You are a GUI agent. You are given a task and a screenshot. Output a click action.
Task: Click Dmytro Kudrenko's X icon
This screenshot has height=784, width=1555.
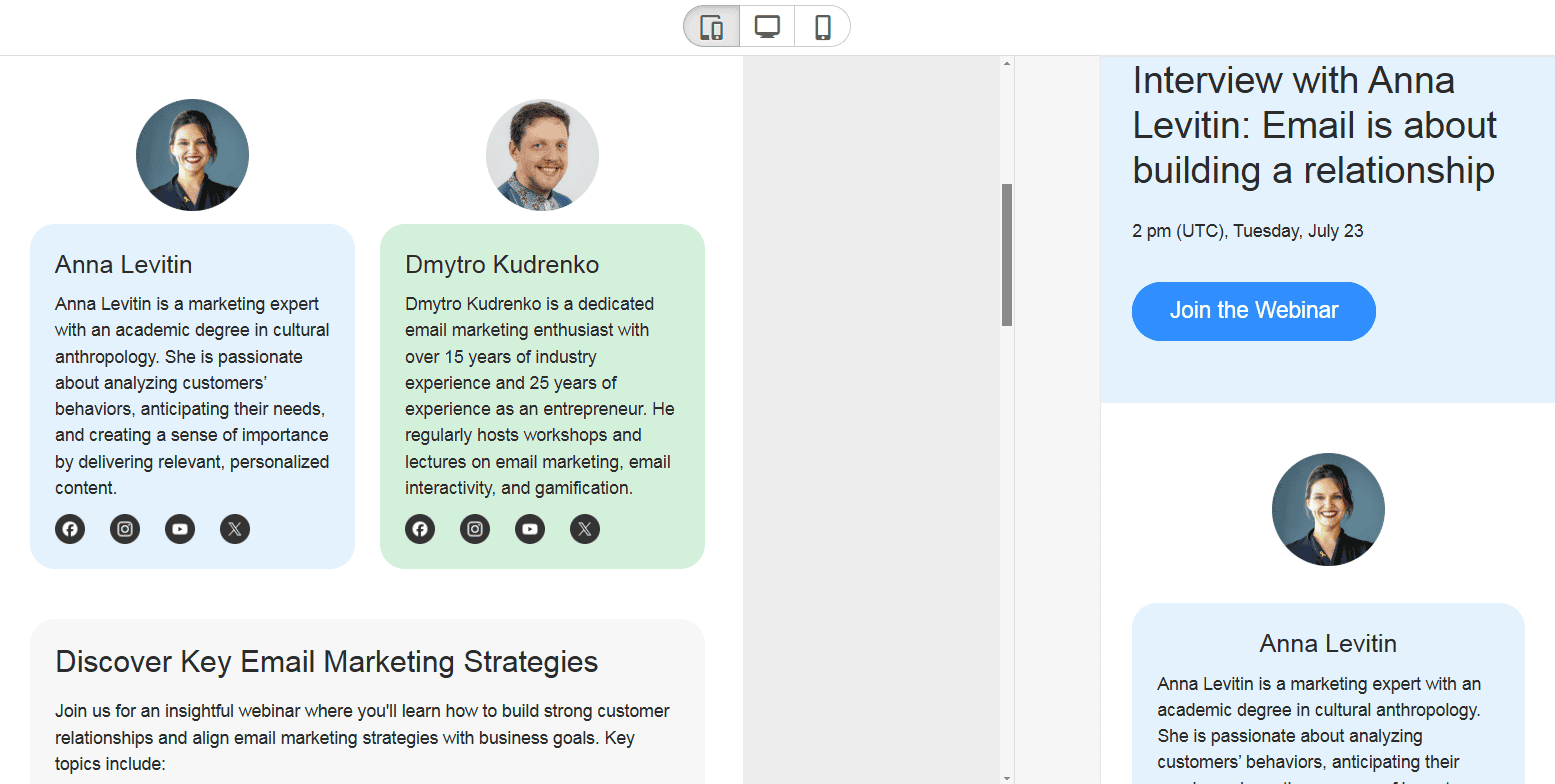pos(584,529)
